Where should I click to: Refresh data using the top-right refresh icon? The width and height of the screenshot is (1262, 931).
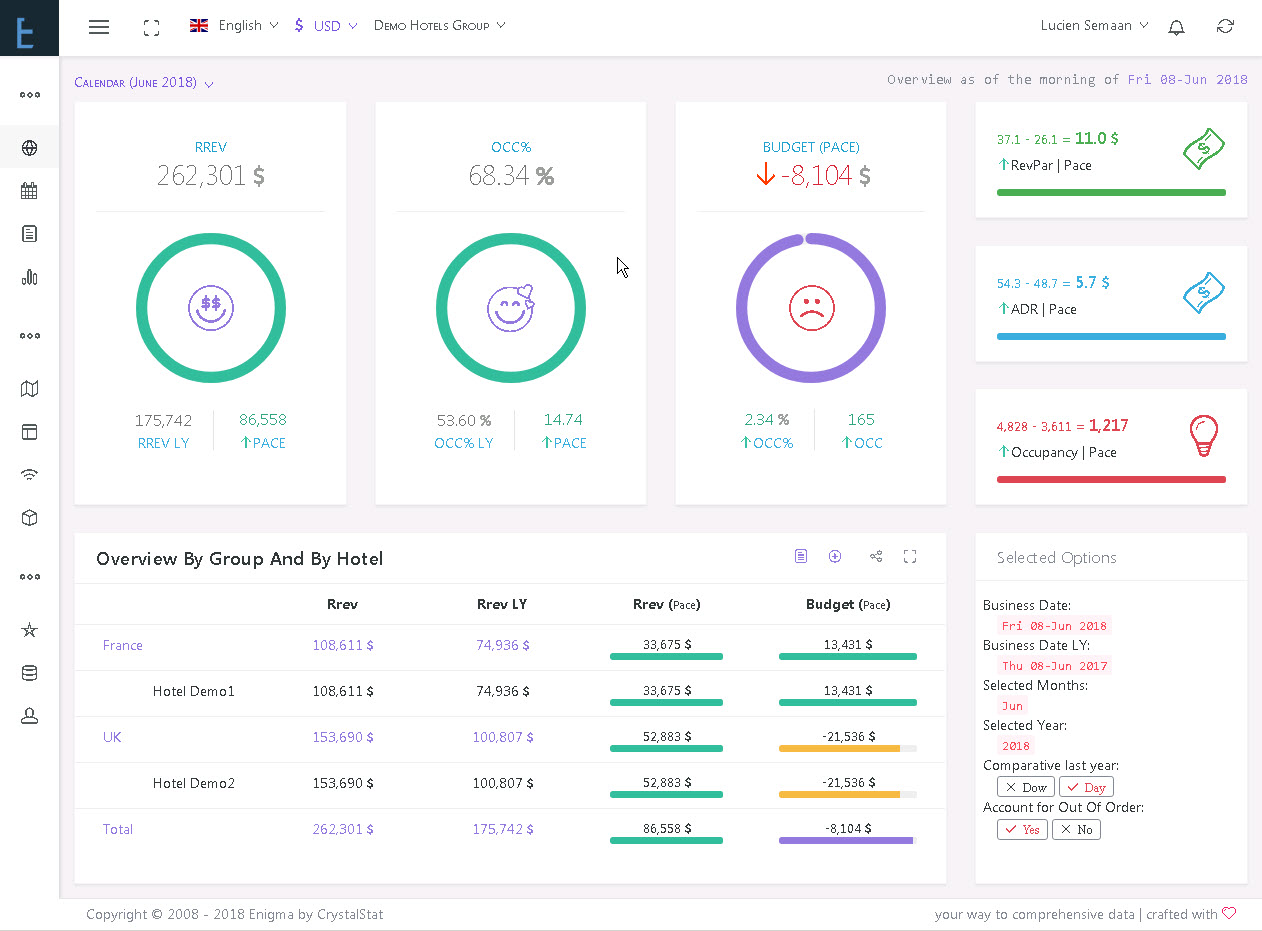tap(1225, 27)
